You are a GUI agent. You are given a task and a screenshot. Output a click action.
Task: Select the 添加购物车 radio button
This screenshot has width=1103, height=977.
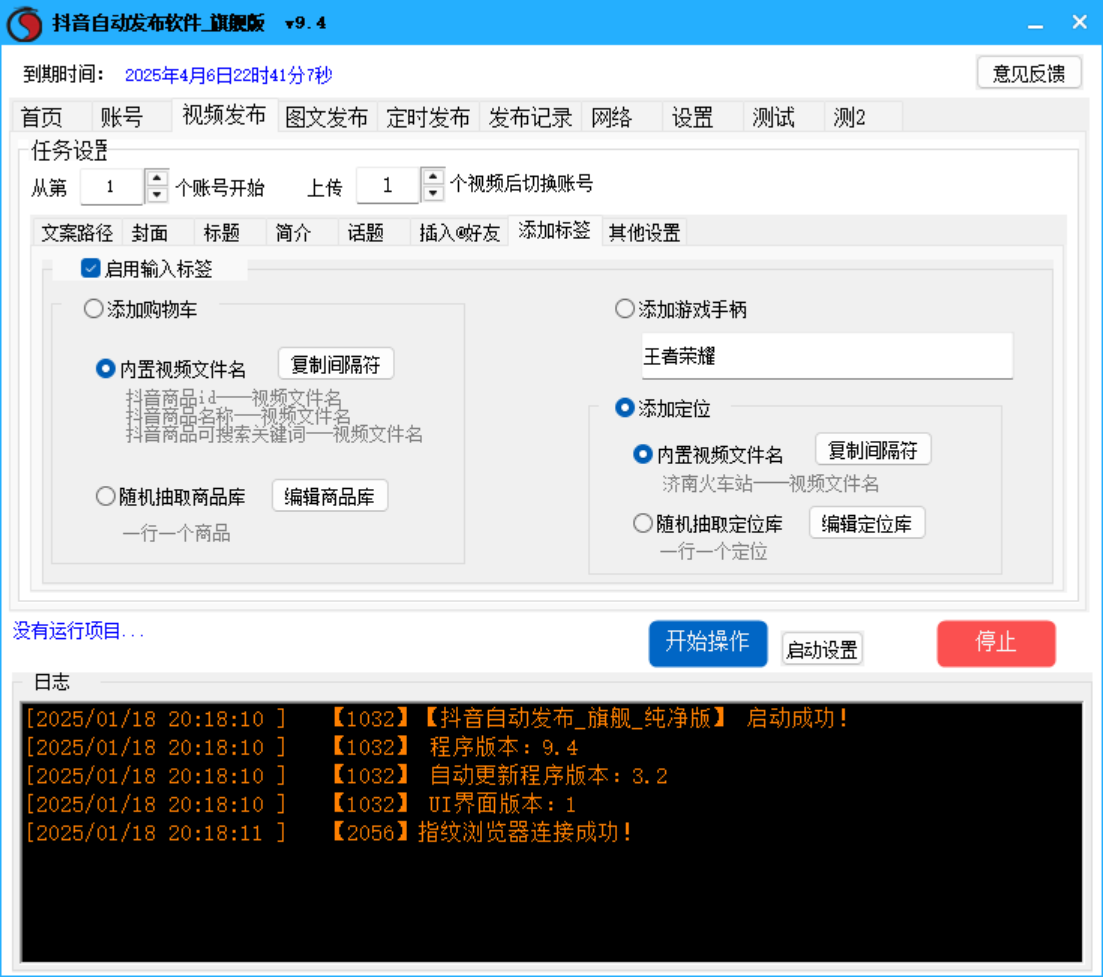[x=94, y=309]
